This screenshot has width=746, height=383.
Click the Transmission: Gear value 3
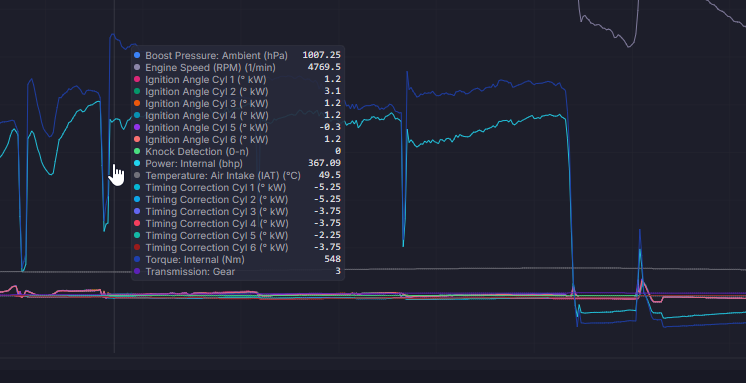click(338, 271)
